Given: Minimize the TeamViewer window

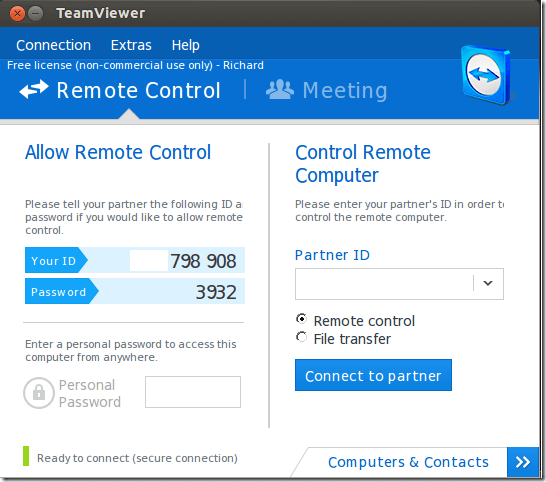Looking at the screenshot, I should (36, 14).
